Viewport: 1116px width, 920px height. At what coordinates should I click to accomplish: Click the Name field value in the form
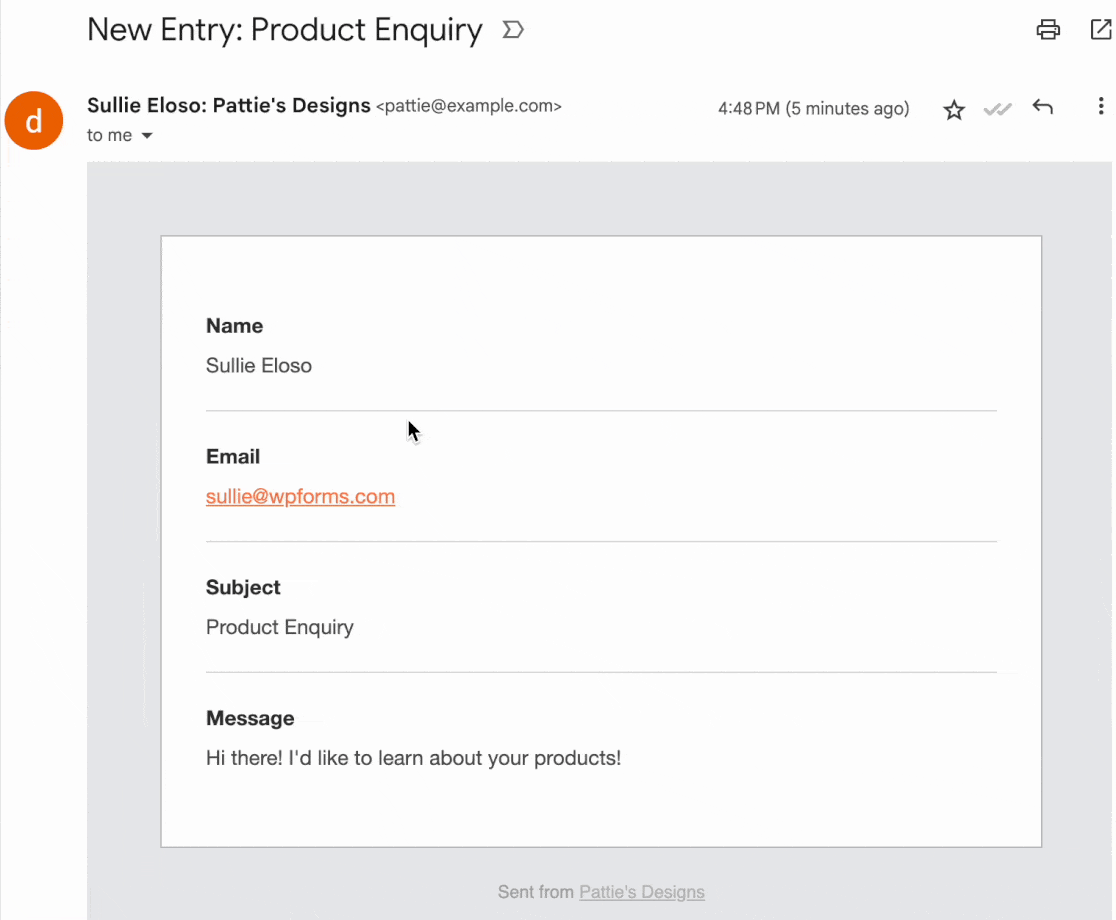click(x=258, y=365)
